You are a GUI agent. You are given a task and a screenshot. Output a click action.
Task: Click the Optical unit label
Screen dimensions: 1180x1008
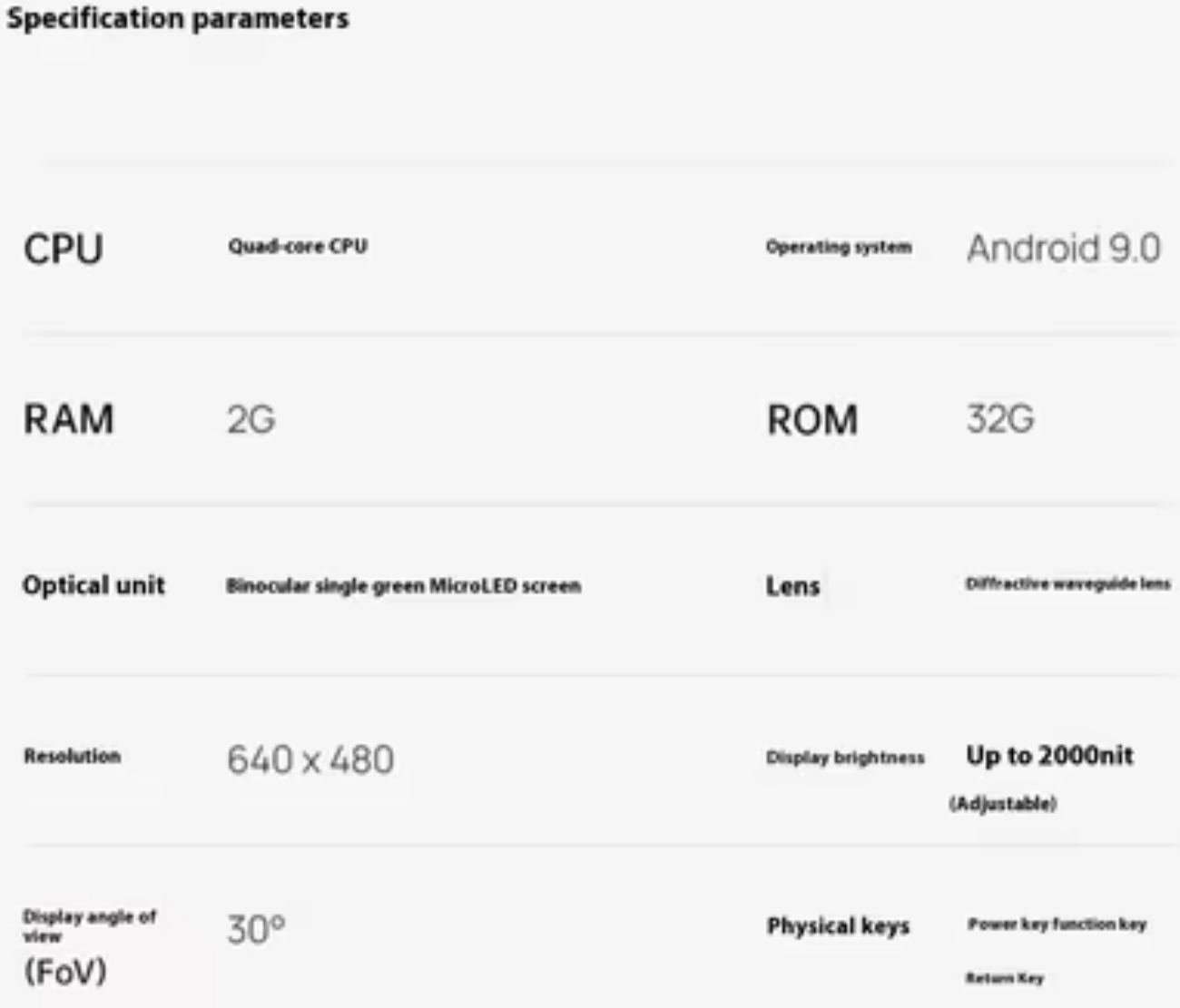click(x=93, y=585)
